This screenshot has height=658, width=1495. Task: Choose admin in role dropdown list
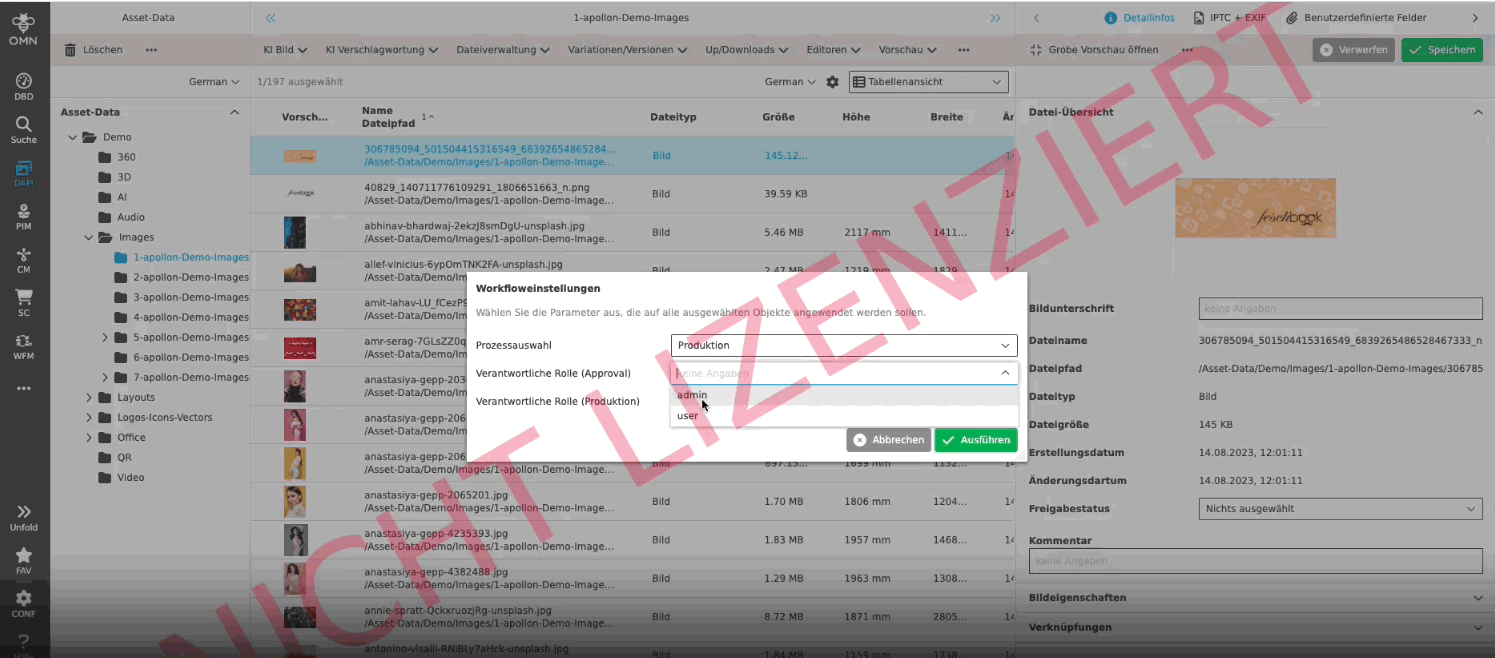point(844,395)
